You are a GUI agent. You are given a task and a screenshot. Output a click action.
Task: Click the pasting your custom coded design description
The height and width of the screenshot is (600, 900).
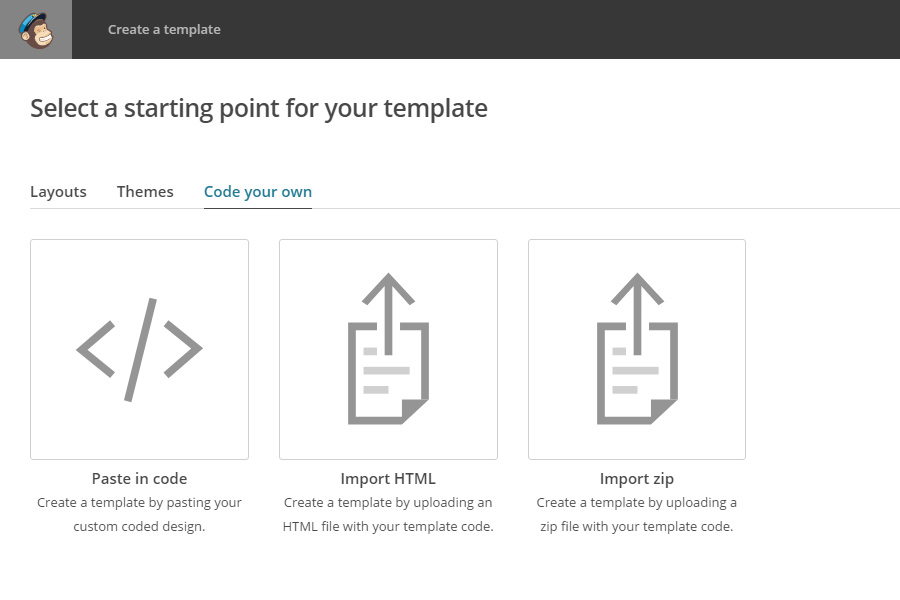point(139,514)
